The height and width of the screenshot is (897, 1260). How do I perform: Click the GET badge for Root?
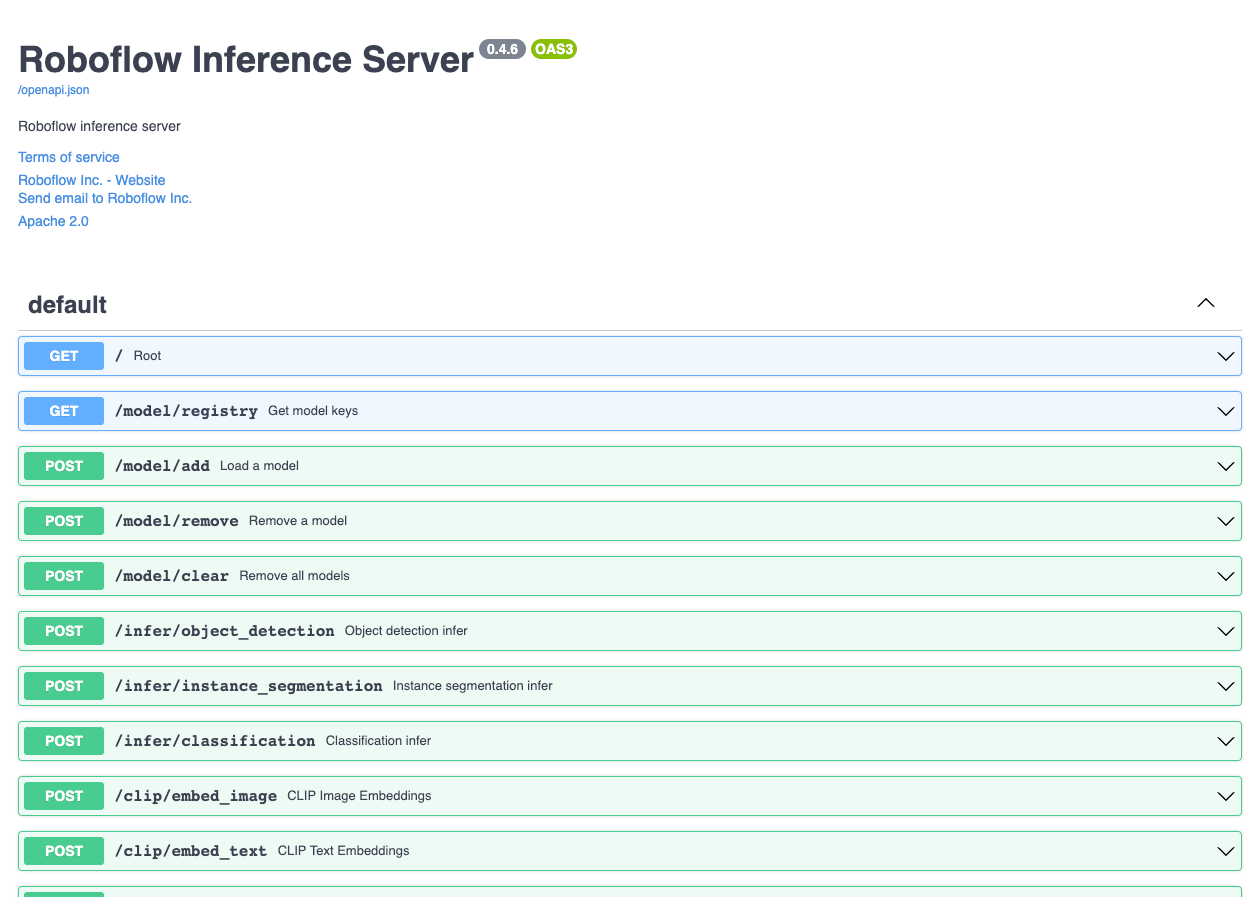pyautogui.click(x=64, y=356)
